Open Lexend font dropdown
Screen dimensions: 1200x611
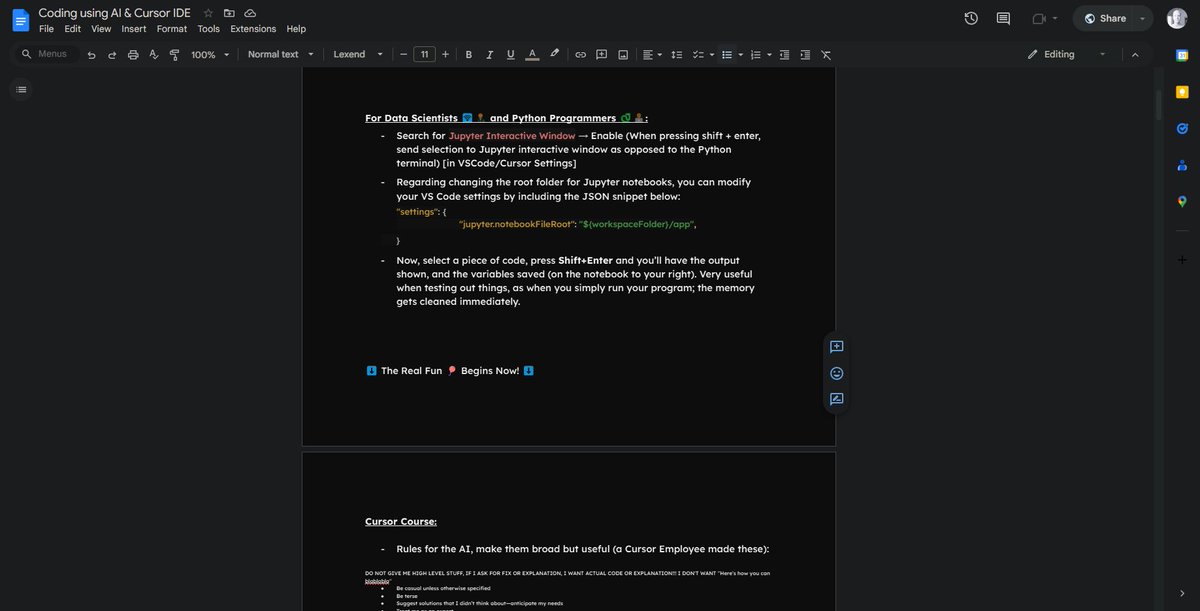point(358,54)
